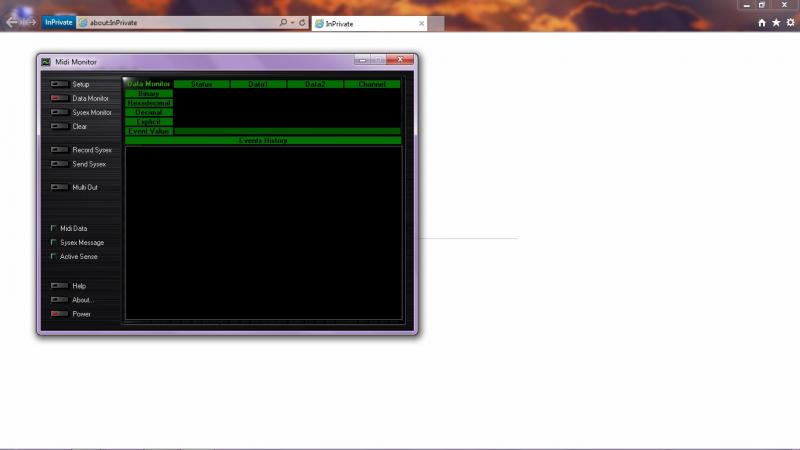800x450 pixels.
Task: Open Favorites star icon
Action: (776, 22)
